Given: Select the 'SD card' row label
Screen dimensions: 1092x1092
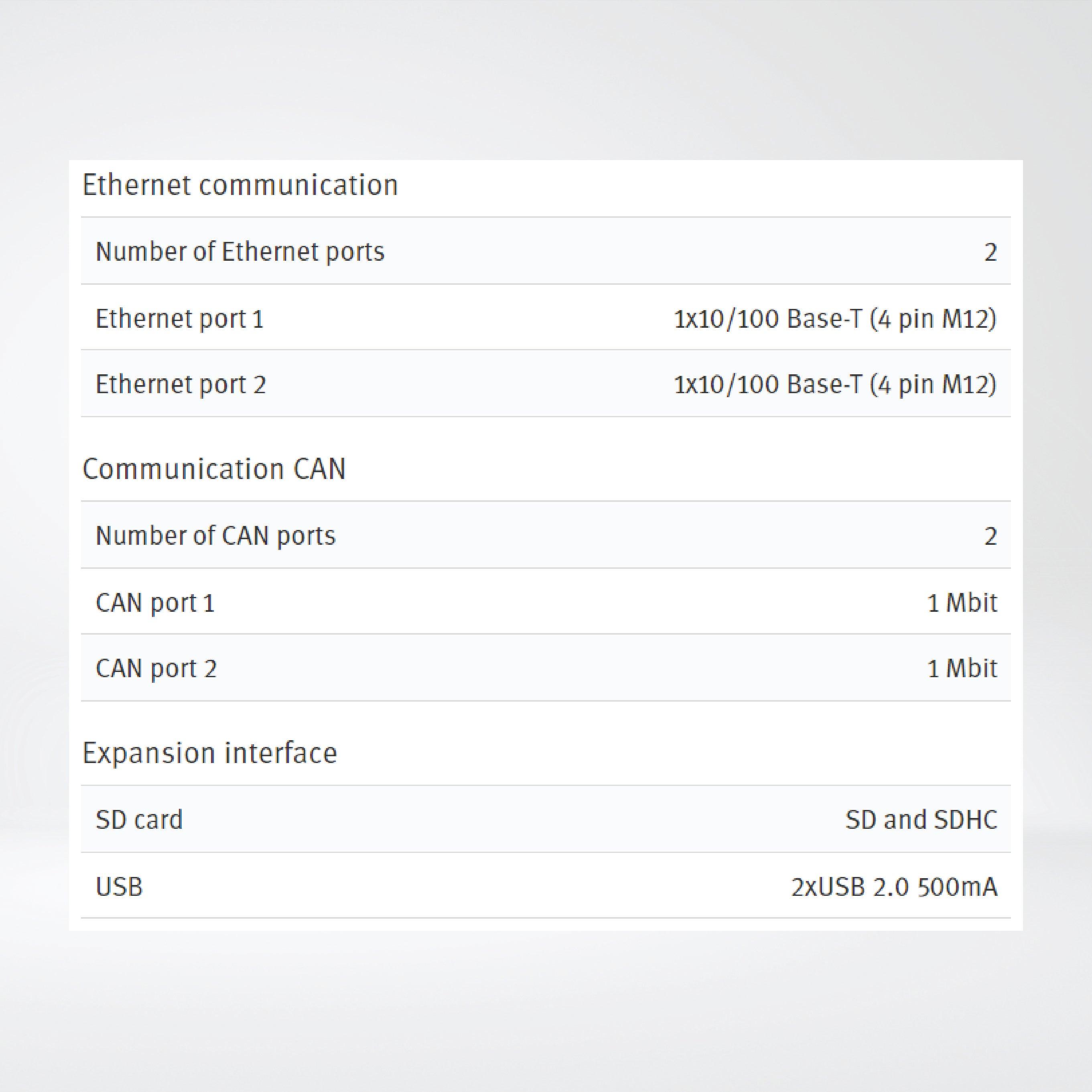Looking at the screenshot, I should pos(139,820).
